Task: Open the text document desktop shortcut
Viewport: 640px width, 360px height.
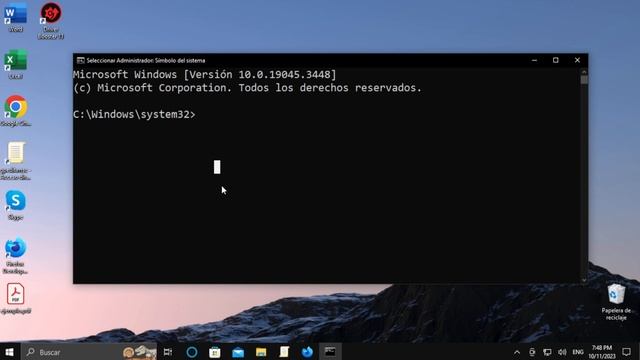Action: (x=16, y=161)
